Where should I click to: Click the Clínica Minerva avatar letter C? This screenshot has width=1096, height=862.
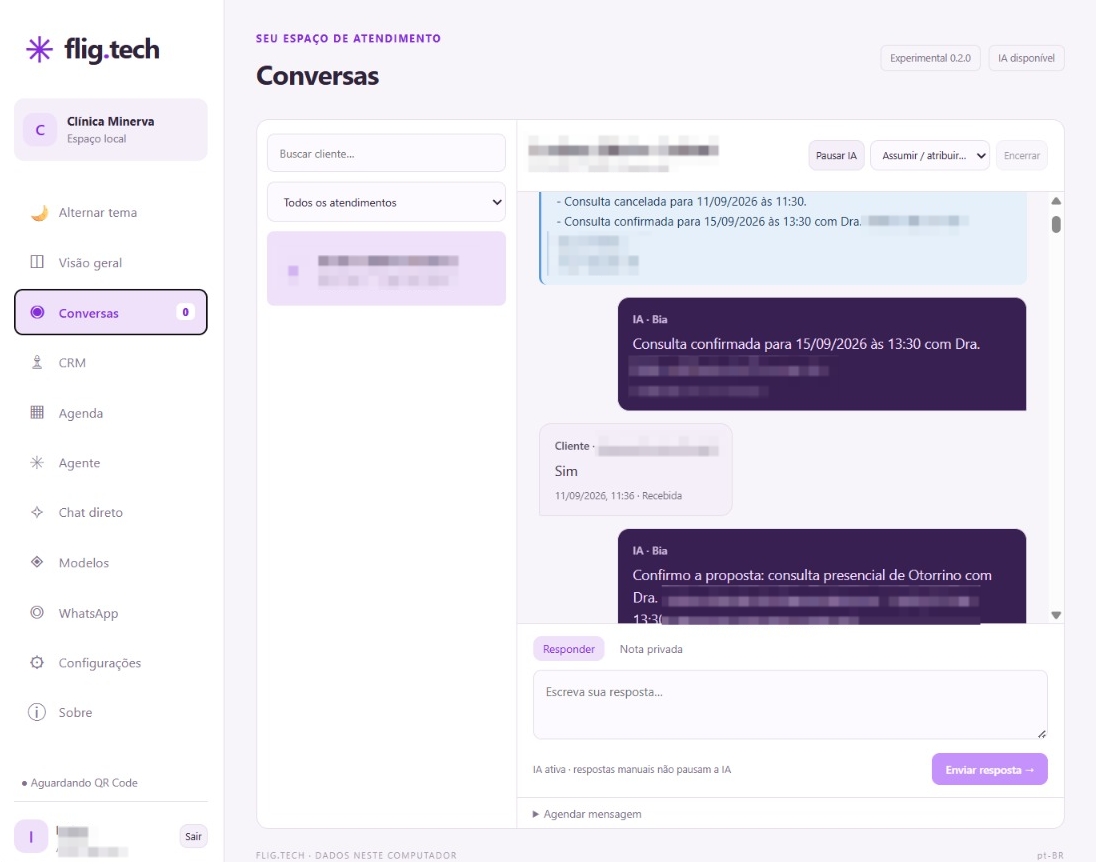[40, 130]
